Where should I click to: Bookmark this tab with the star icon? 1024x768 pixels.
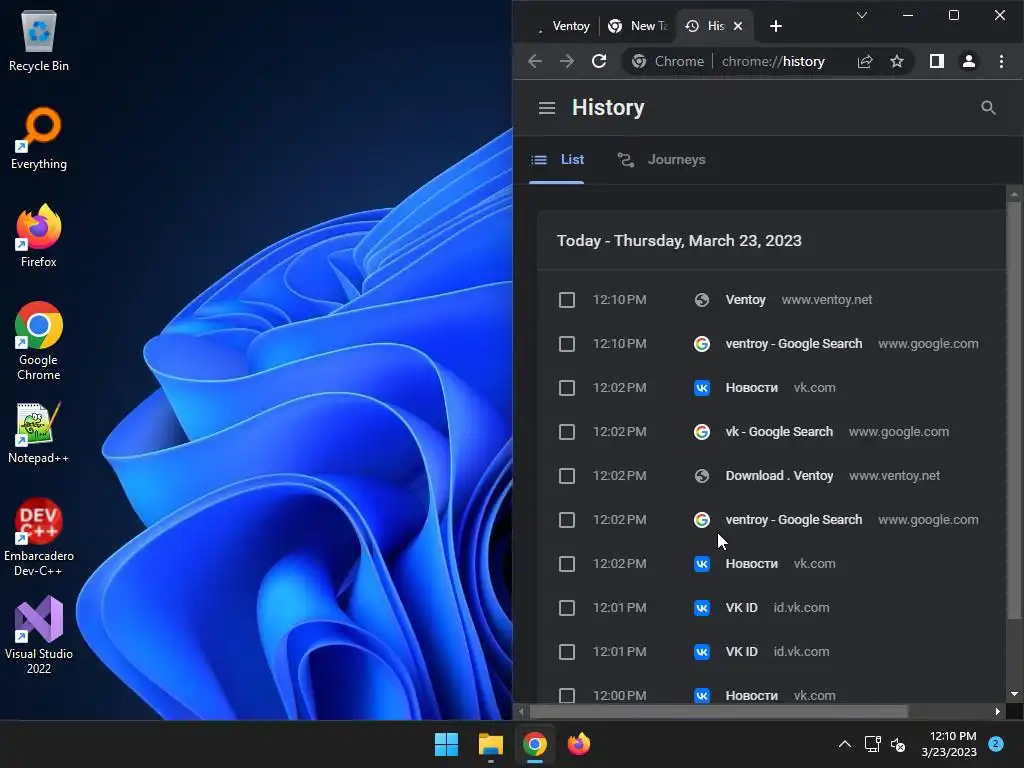(x=897, y=61)
